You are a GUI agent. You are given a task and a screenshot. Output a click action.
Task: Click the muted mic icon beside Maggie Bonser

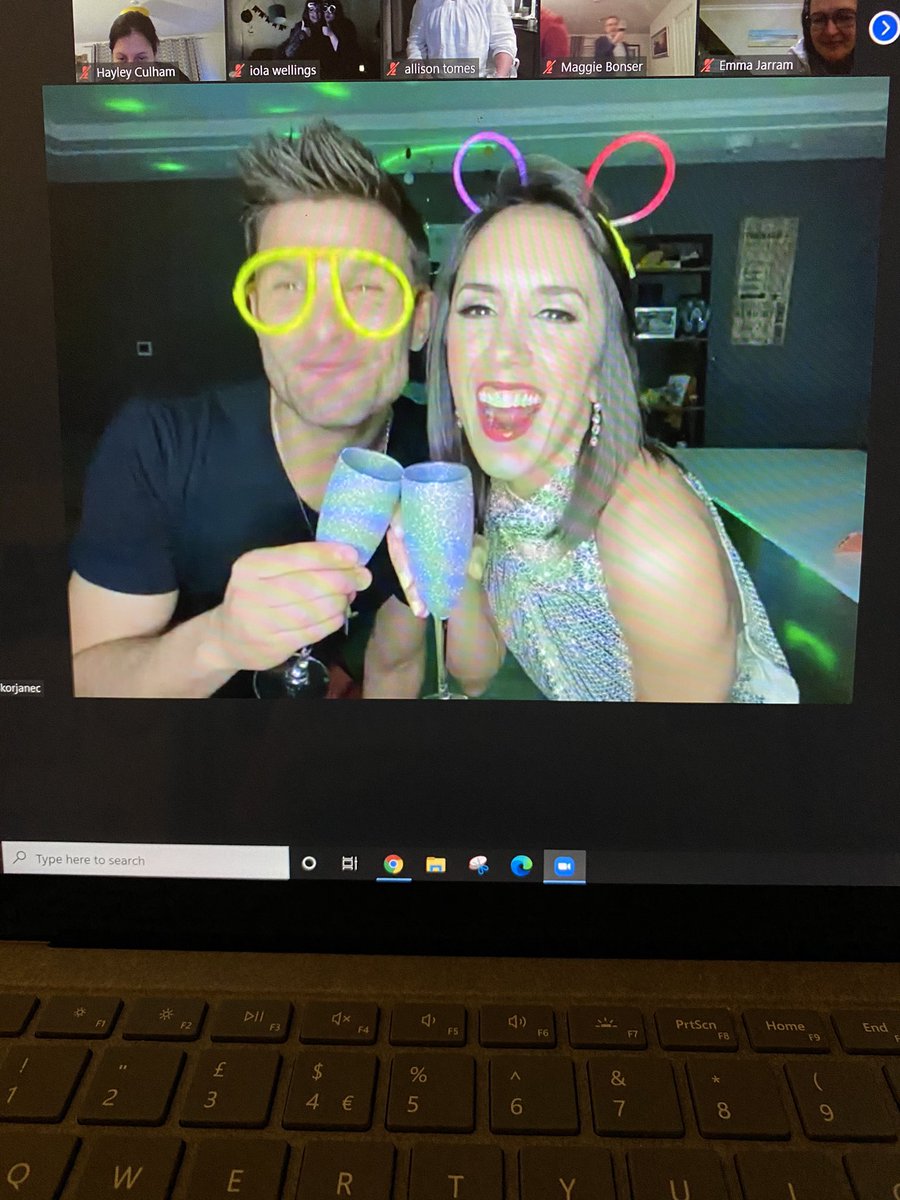coord(549,67)
